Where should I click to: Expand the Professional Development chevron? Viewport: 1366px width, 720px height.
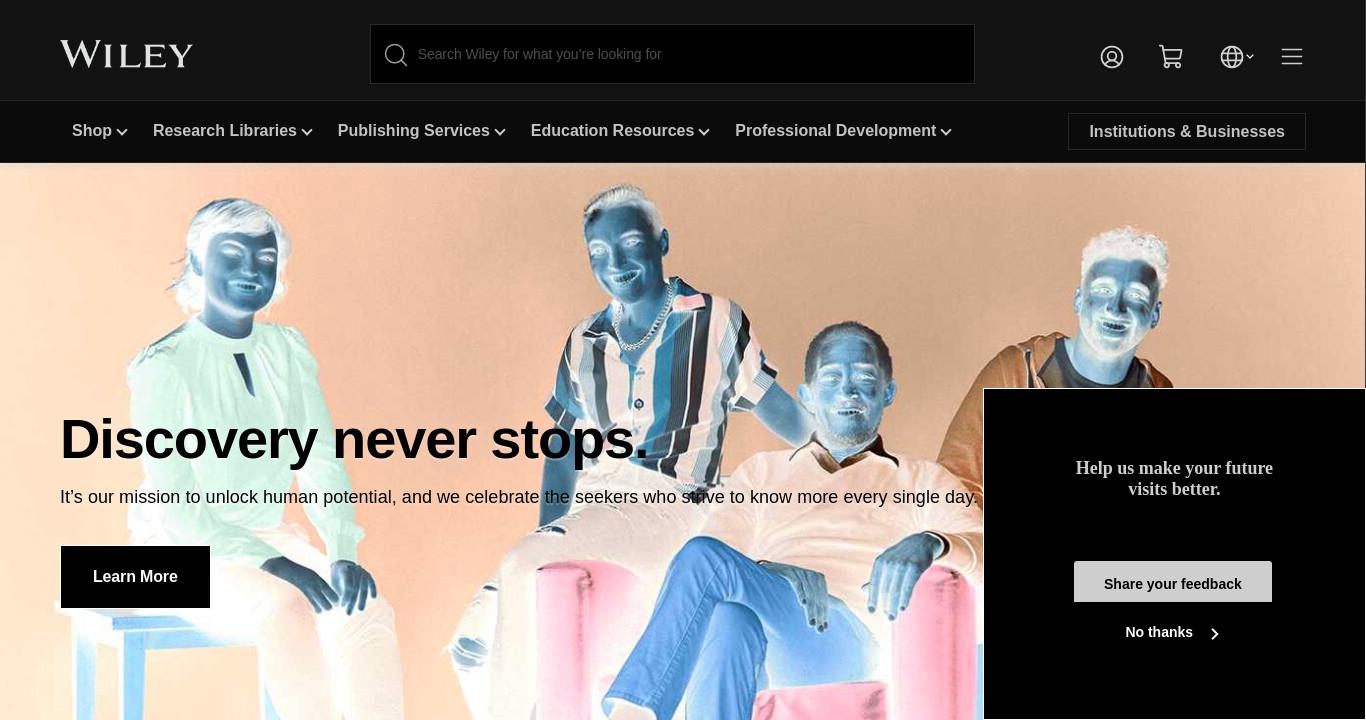click(x=946, y=132)
